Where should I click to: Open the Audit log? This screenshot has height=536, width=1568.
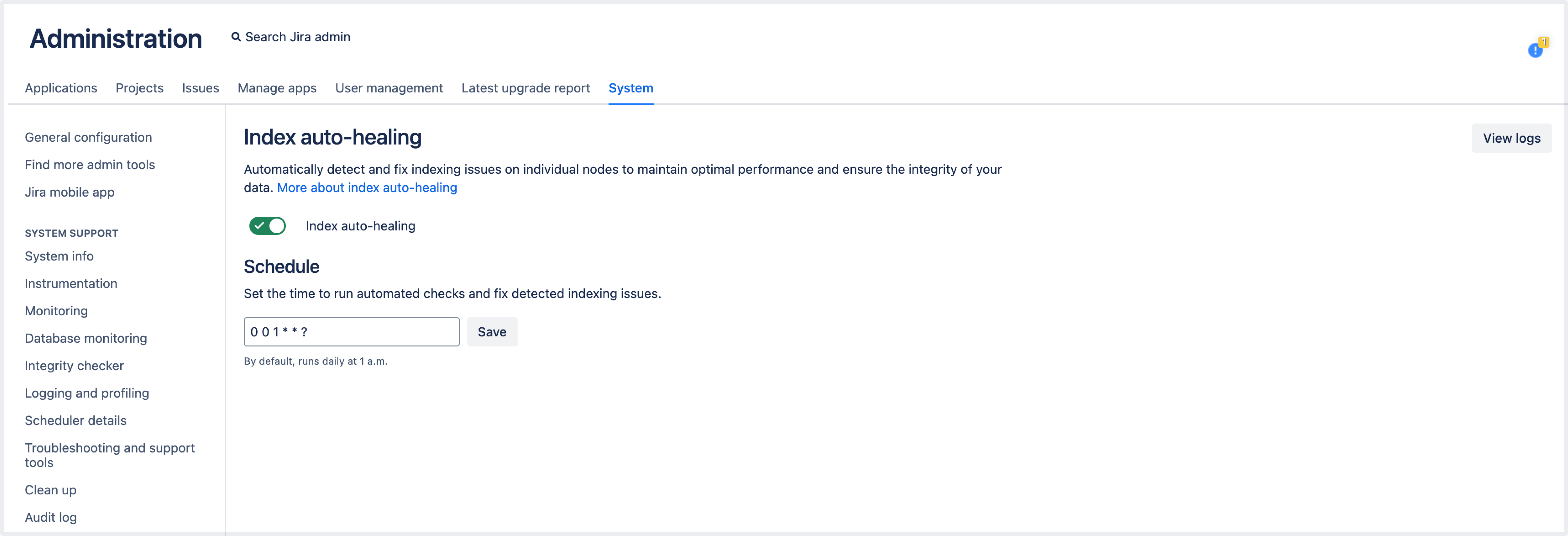pos(50,517)
